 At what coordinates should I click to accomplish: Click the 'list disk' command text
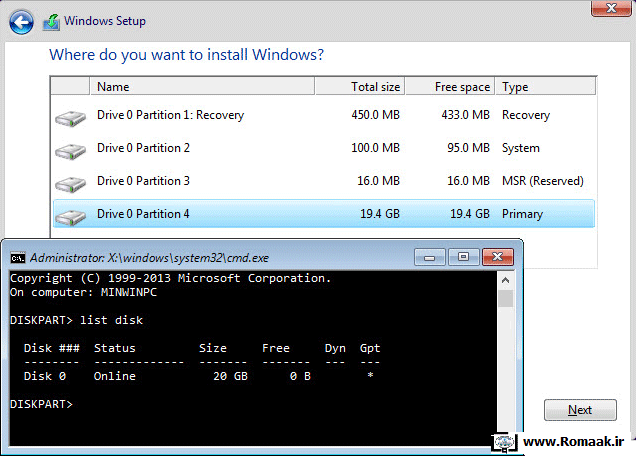tap(112, 320)
